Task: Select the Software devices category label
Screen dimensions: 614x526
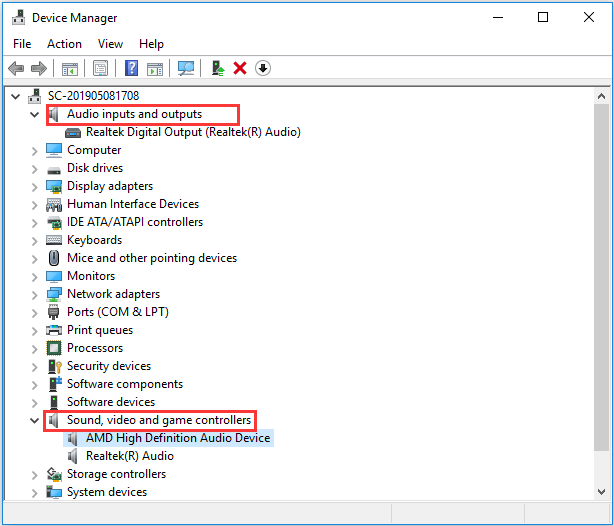Action: [111, 402]
